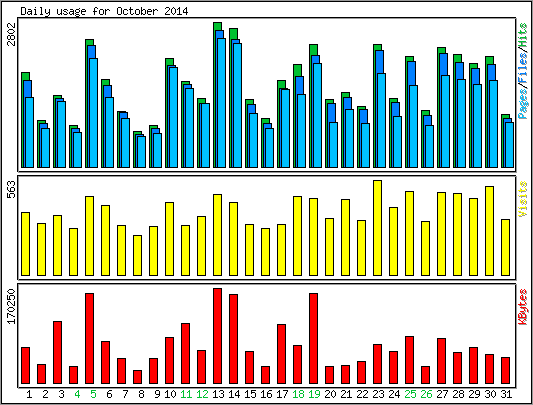This screenshot has height=405, width=533.
Task: Select the red KBytes bar for day 17
Action: 281,354
